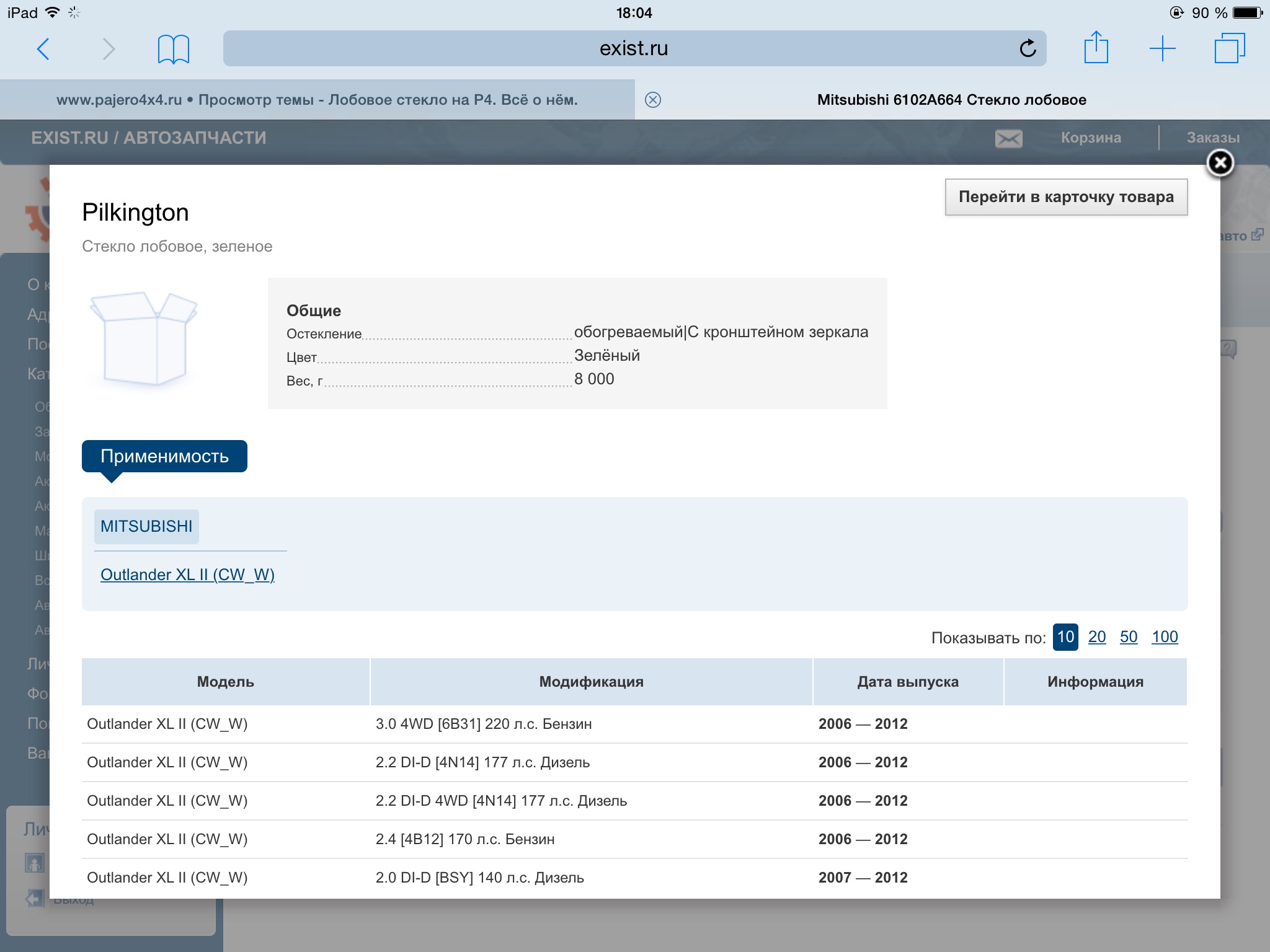Viewport: 1270px width, 952px height.
Task: Show 100 entries per page
Action: (x=1165, y=637)
